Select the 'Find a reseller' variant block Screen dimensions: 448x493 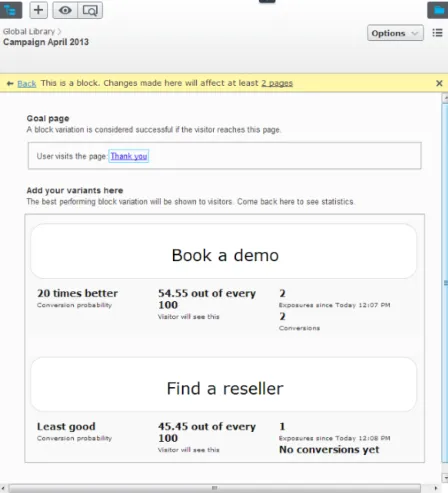(x=224, y=384)
